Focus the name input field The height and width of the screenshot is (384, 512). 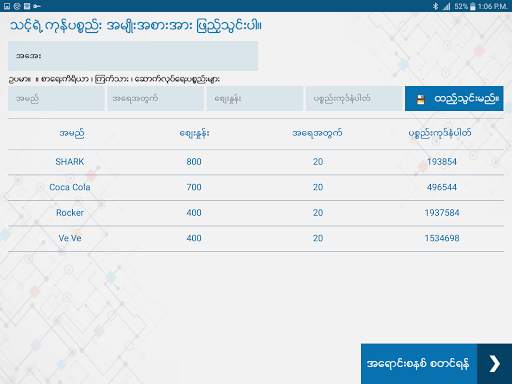(56, 99)
